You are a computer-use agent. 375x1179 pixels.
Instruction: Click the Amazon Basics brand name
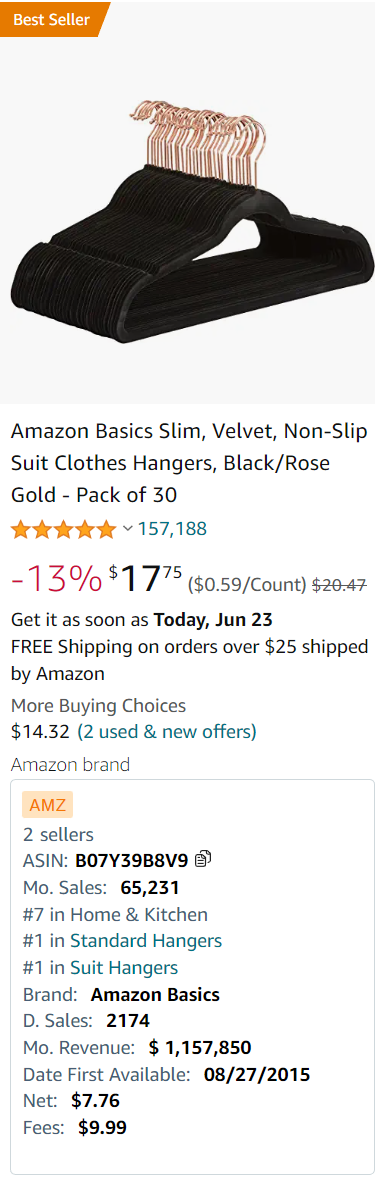tap(156, 995)
